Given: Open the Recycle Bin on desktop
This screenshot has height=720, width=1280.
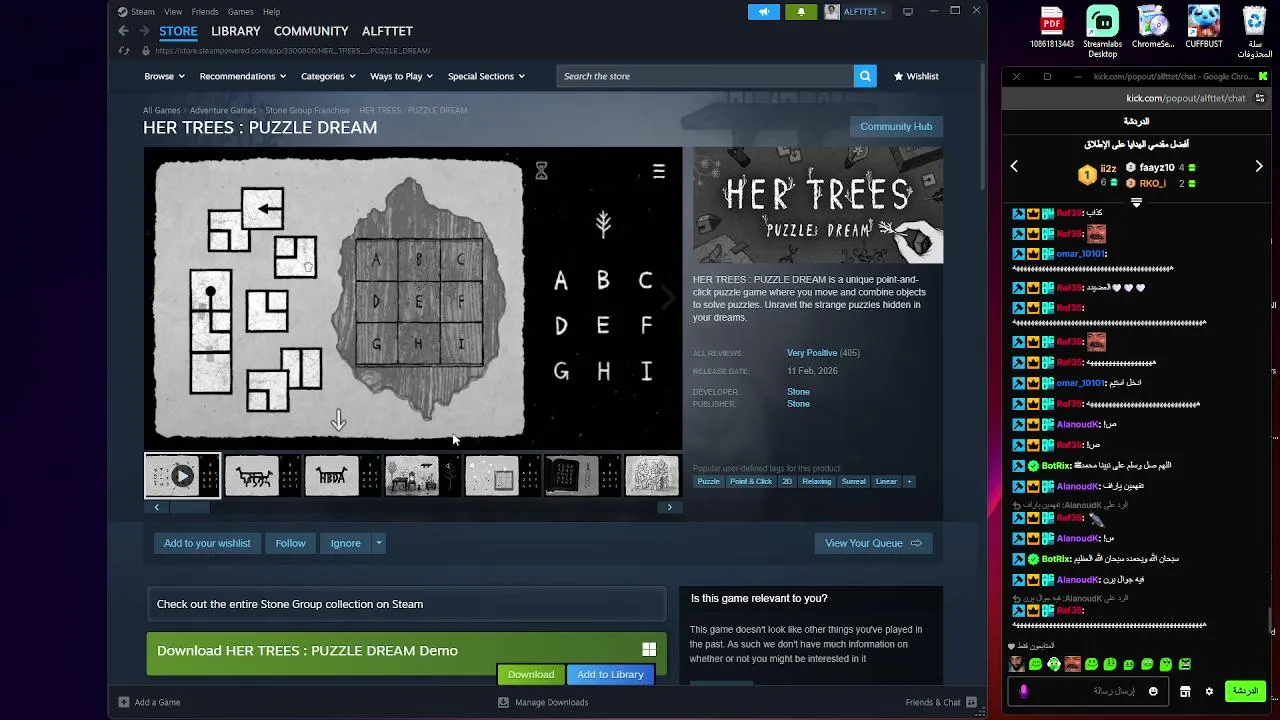Looking at the screenshot, I should pyautogui.click(x=1254, y=30).
